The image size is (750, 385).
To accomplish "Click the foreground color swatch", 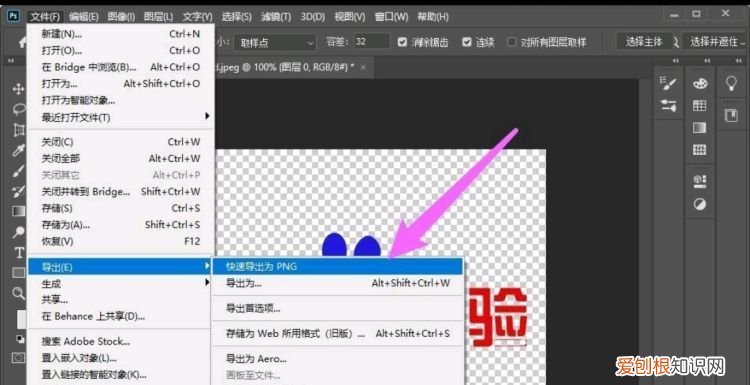I will click(x=22, y=319).
